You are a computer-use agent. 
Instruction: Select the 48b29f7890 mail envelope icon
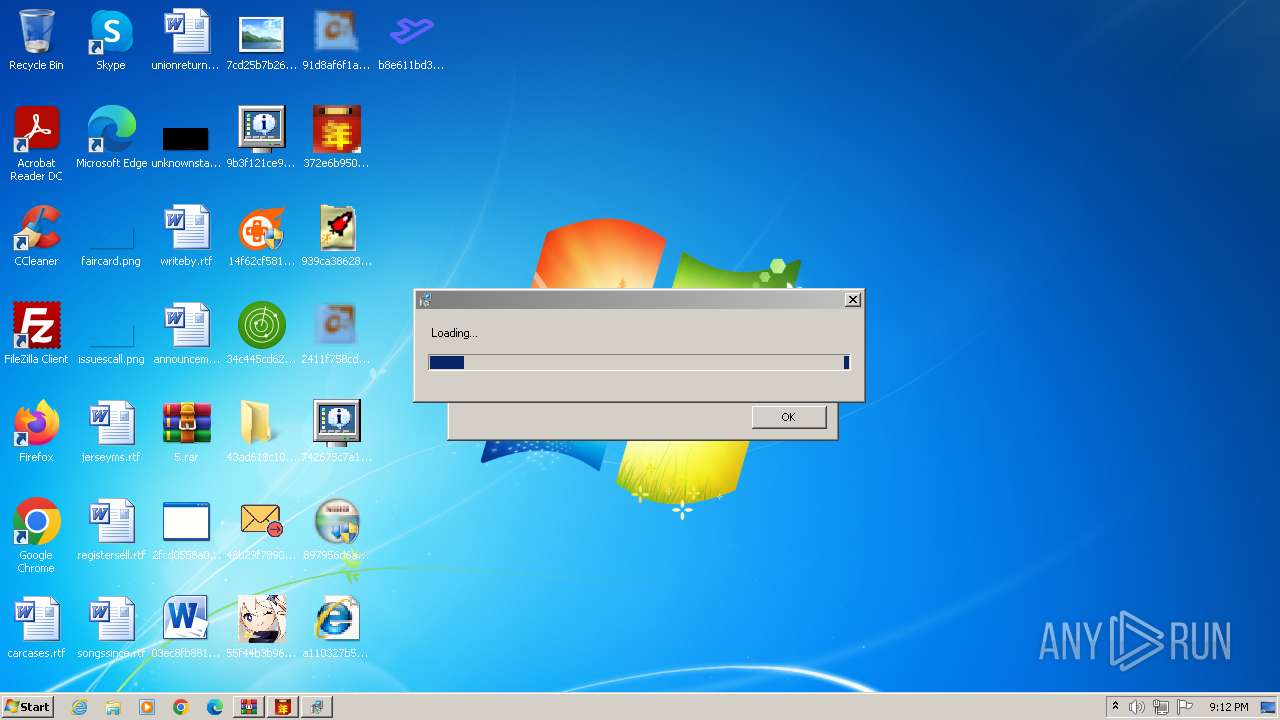point(261,531)
